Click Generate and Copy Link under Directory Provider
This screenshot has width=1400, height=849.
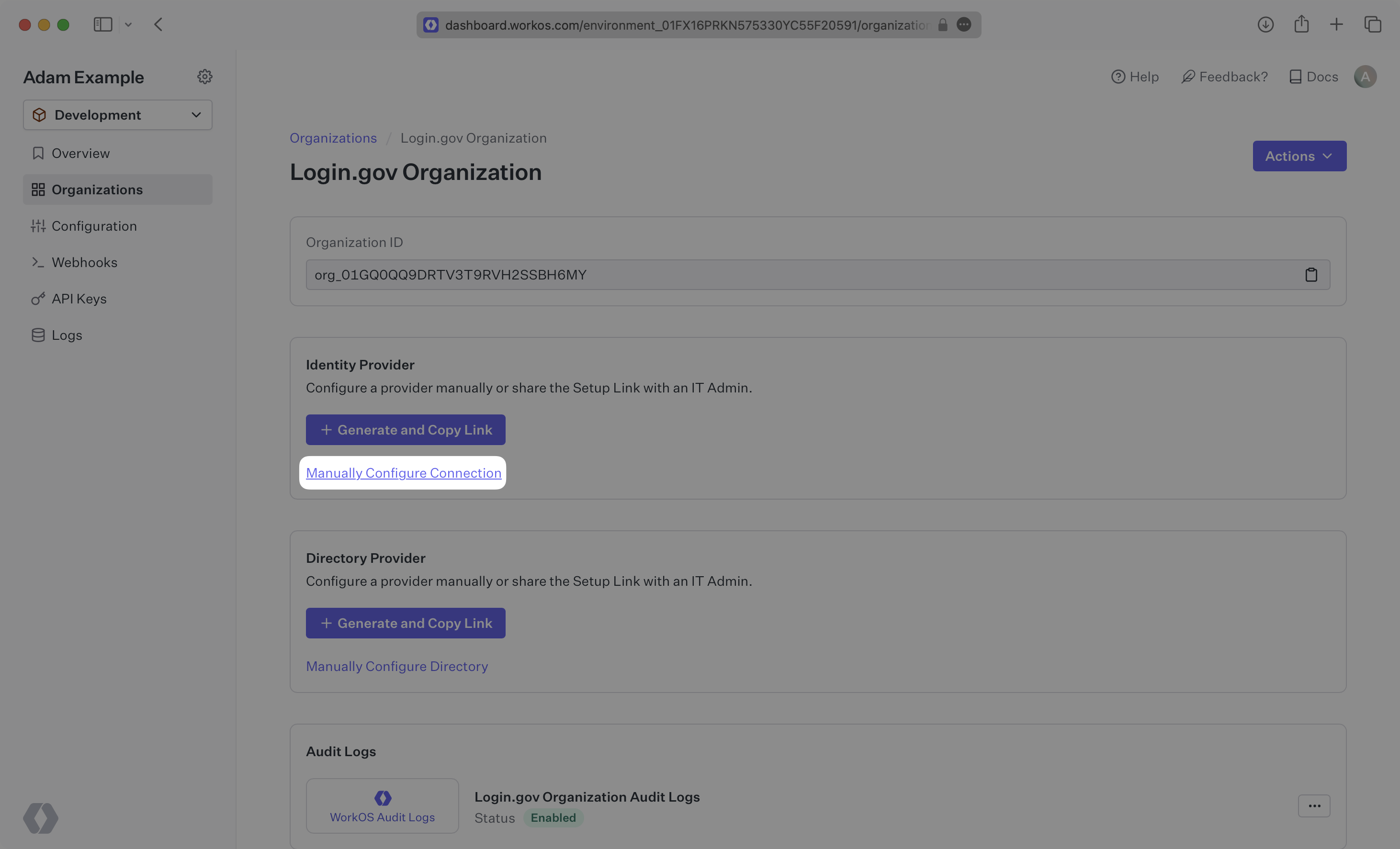[405, 623]
